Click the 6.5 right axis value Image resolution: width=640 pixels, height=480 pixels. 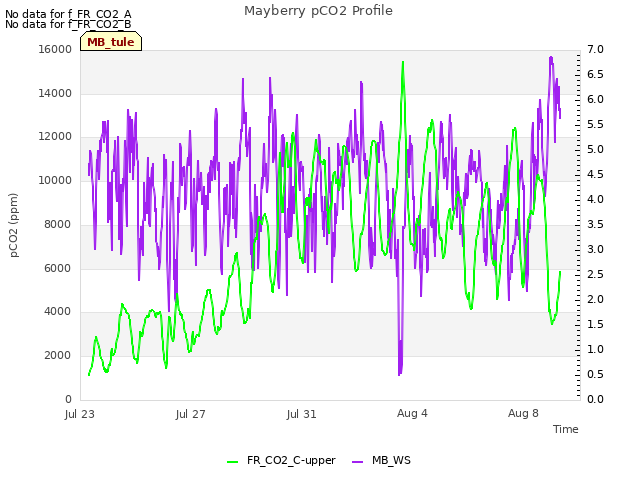tap(595, 74)
